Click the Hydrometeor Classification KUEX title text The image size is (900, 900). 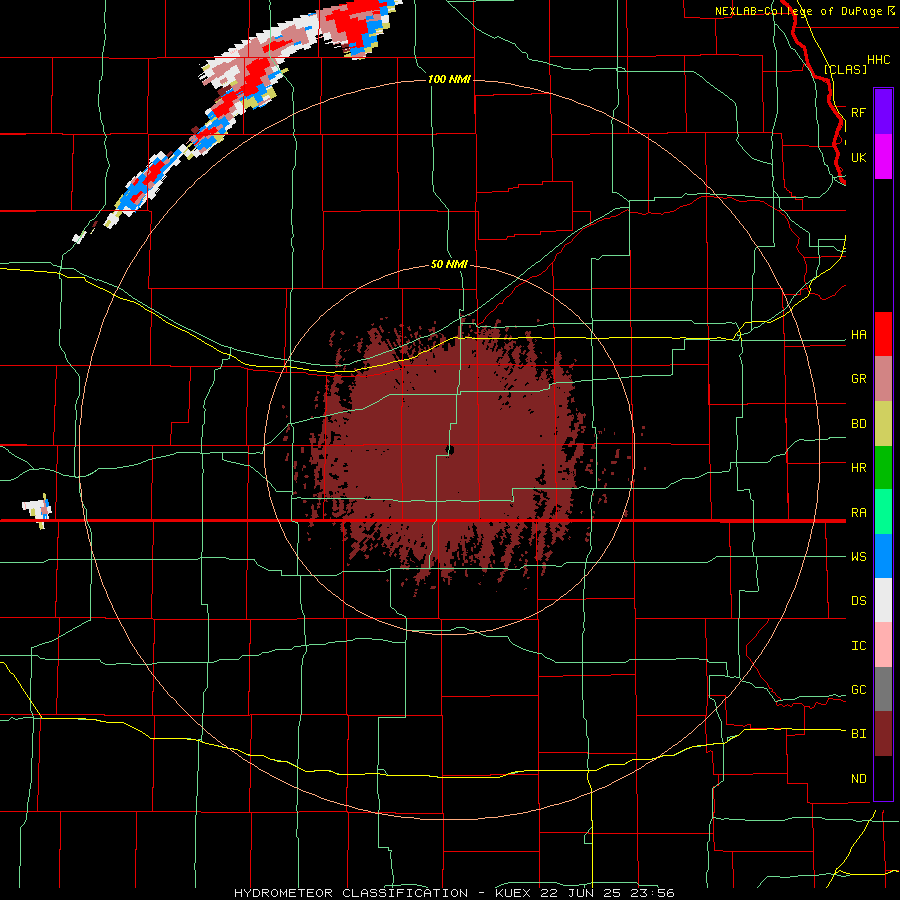454,893
